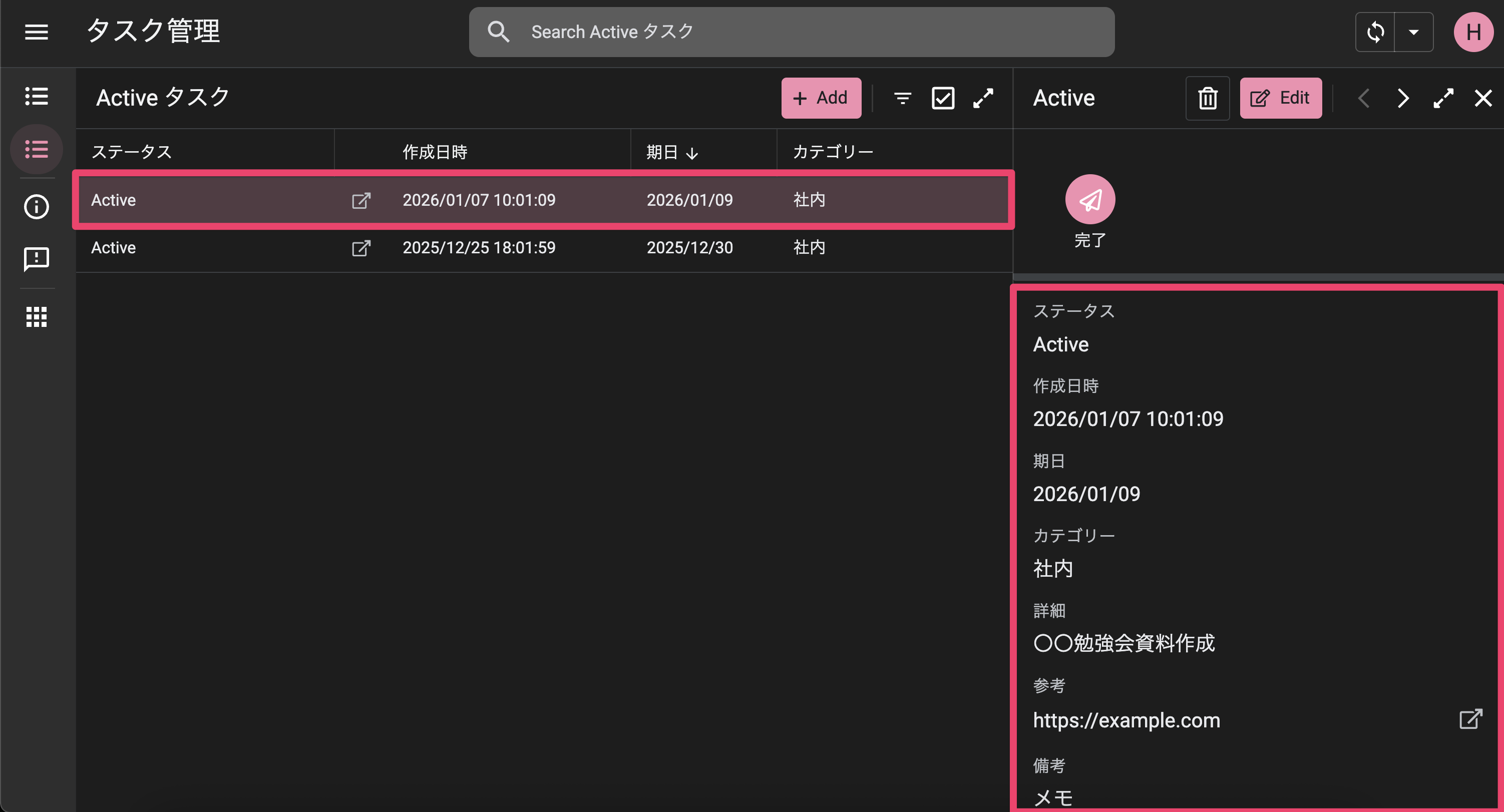
Task: Click the 完了 paper plane action
Action: (x=1090, y=200)
